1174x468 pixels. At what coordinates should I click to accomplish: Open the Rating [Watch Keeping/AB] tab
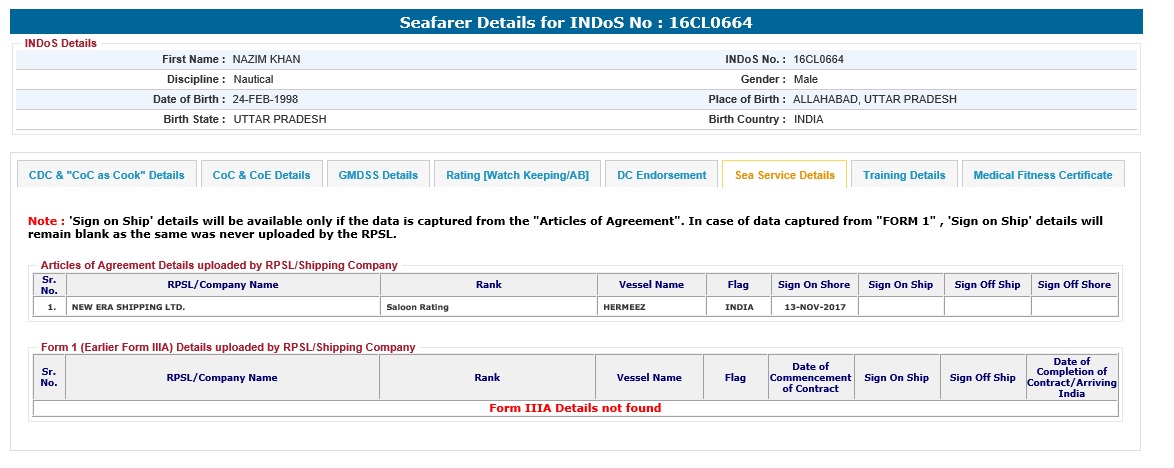pyautogui.click(x=517, y=175)
